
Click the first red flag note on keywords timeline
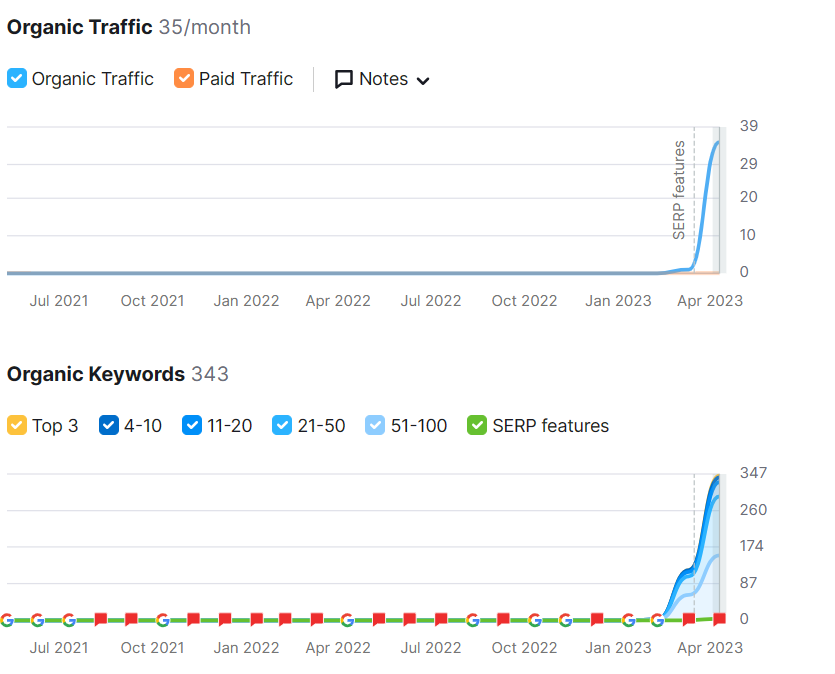pyautogui.click(x=100, y=620)
